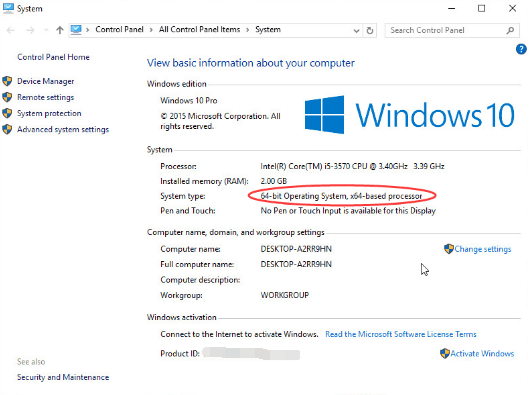
Task: Click the Forward navigation arrow
Action: pyautogui.click(x=30, y=30)
